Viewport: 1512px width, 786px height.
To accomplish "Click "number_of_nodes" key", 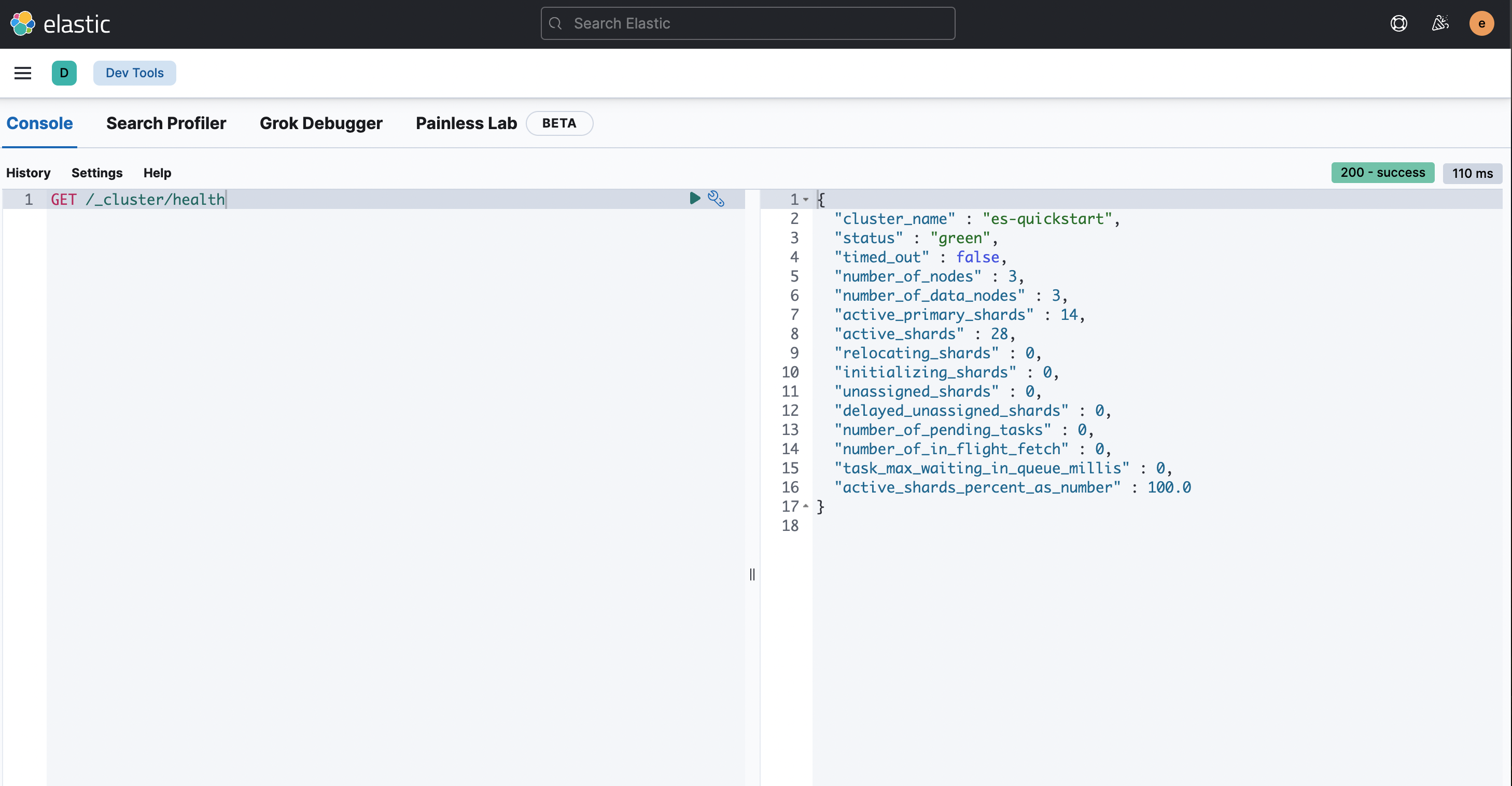I will tap(908, 276).
